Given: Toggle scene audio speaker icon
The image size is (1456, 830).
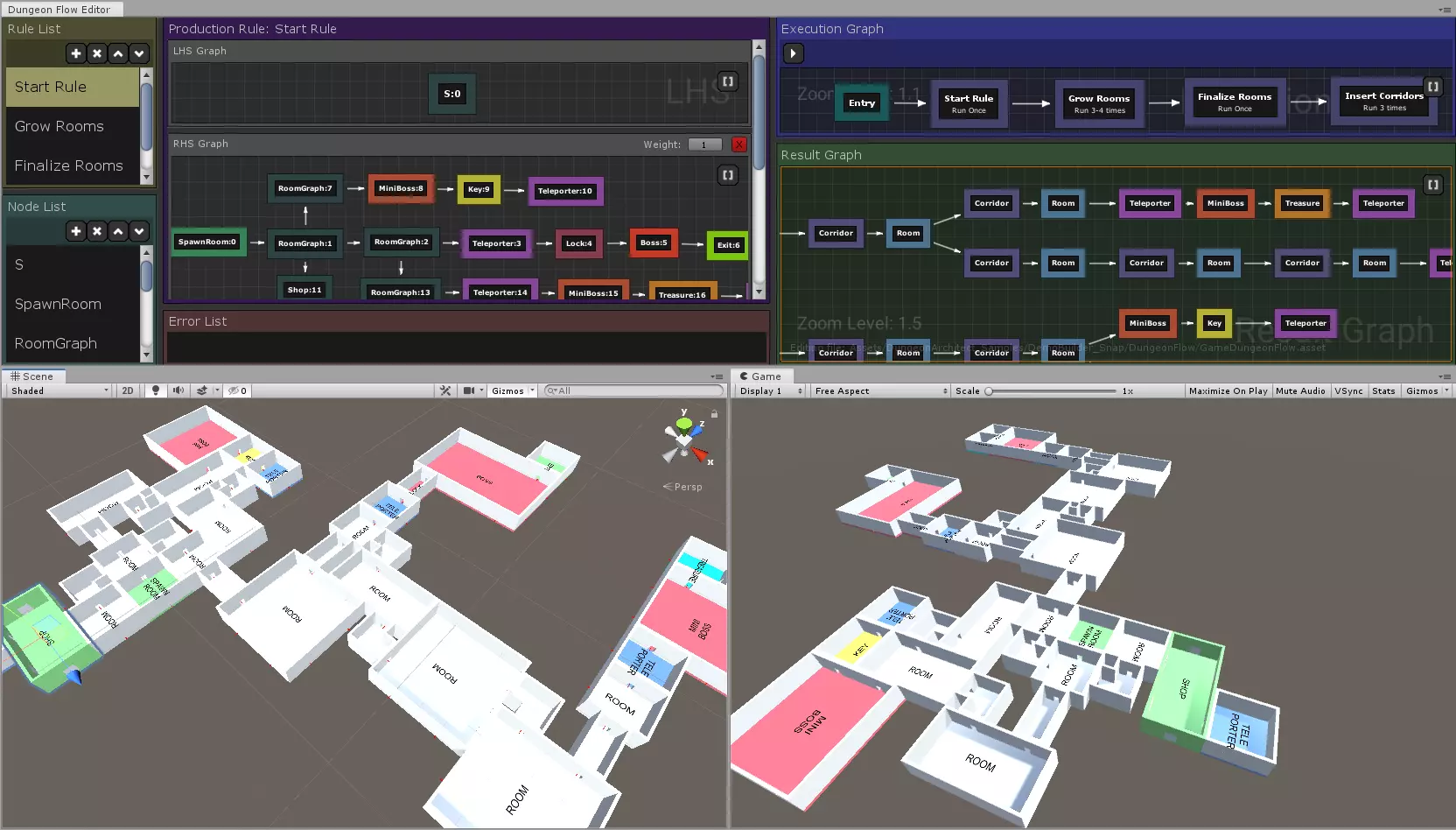Looking at the screenshot, I should click(x=178, y=390).
